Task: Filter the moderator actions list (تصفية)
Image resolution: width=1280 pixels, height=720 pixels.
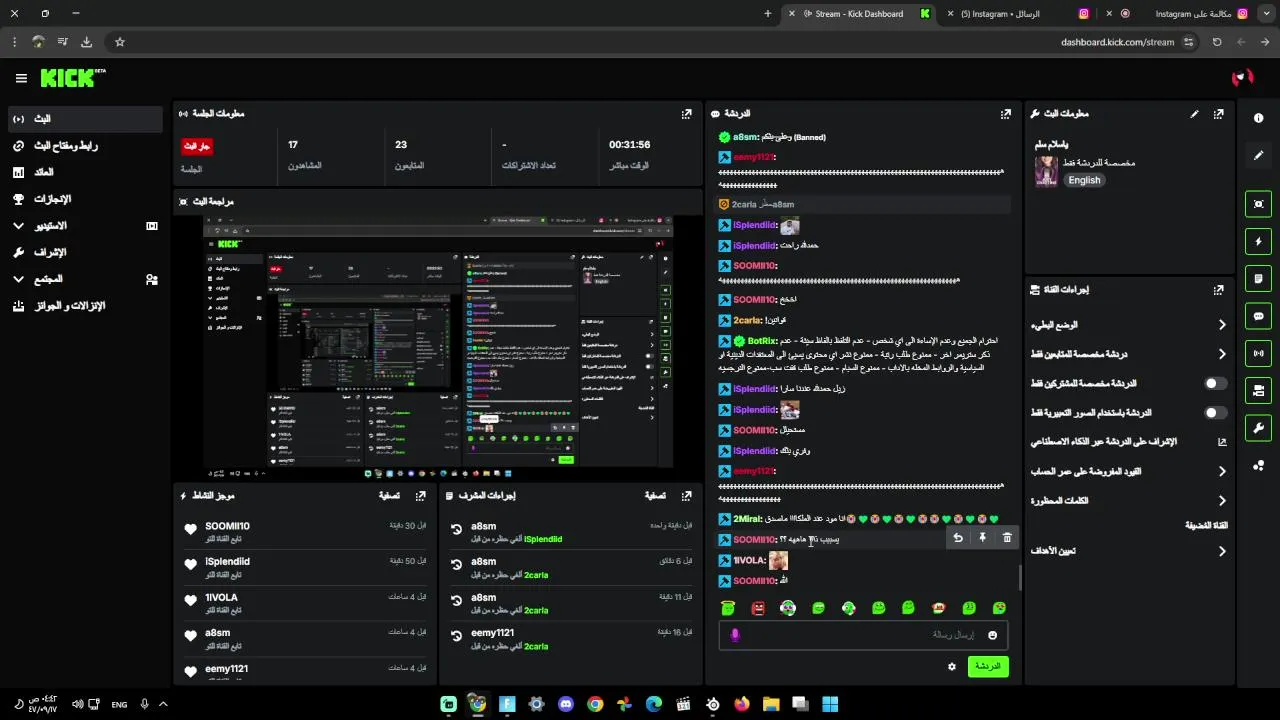Action: pyautogui.click(x=655, y=496)
